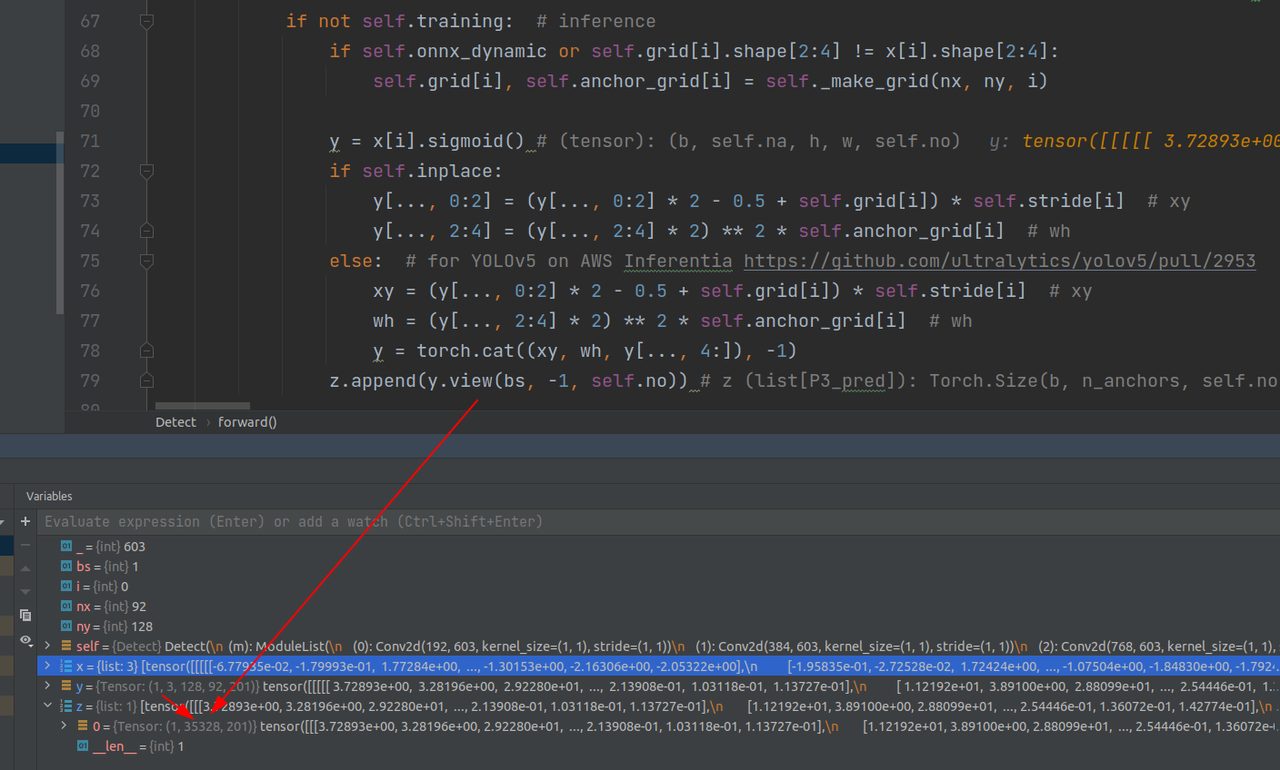The height and width of the screenshot is (770, 1280).
Task: Select the variable row ny = {int} 128
Action: point(658,627)
